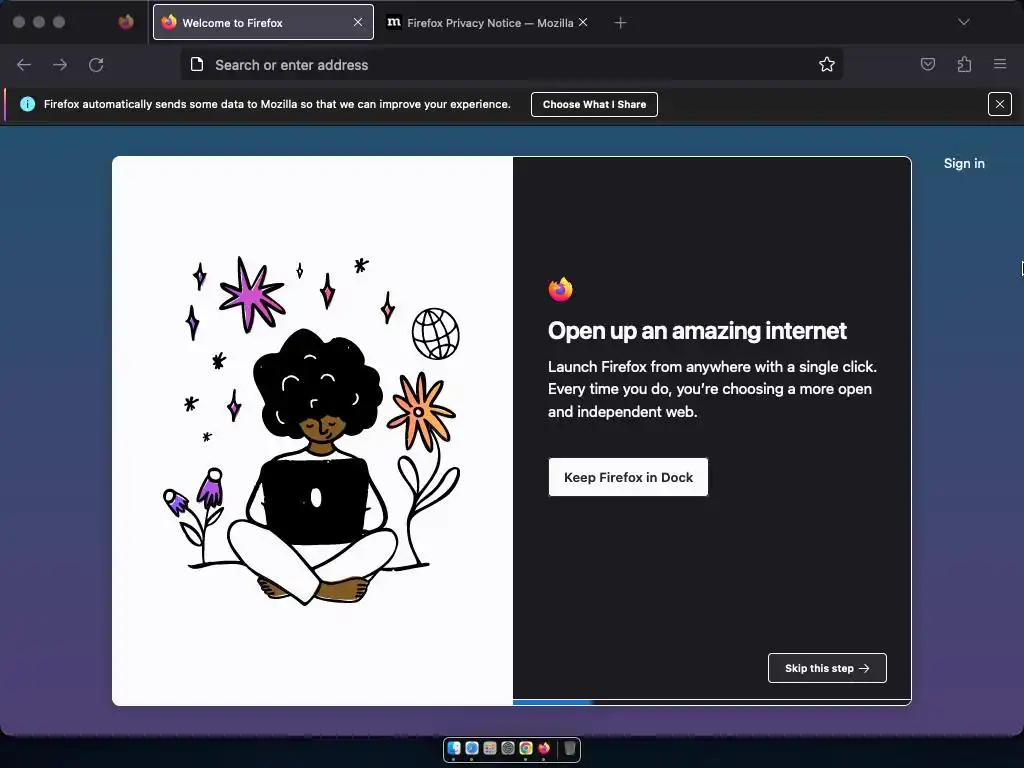Open Launchpad from the Dock
This screenshot has width=1024, height=768.
(490, 748)
